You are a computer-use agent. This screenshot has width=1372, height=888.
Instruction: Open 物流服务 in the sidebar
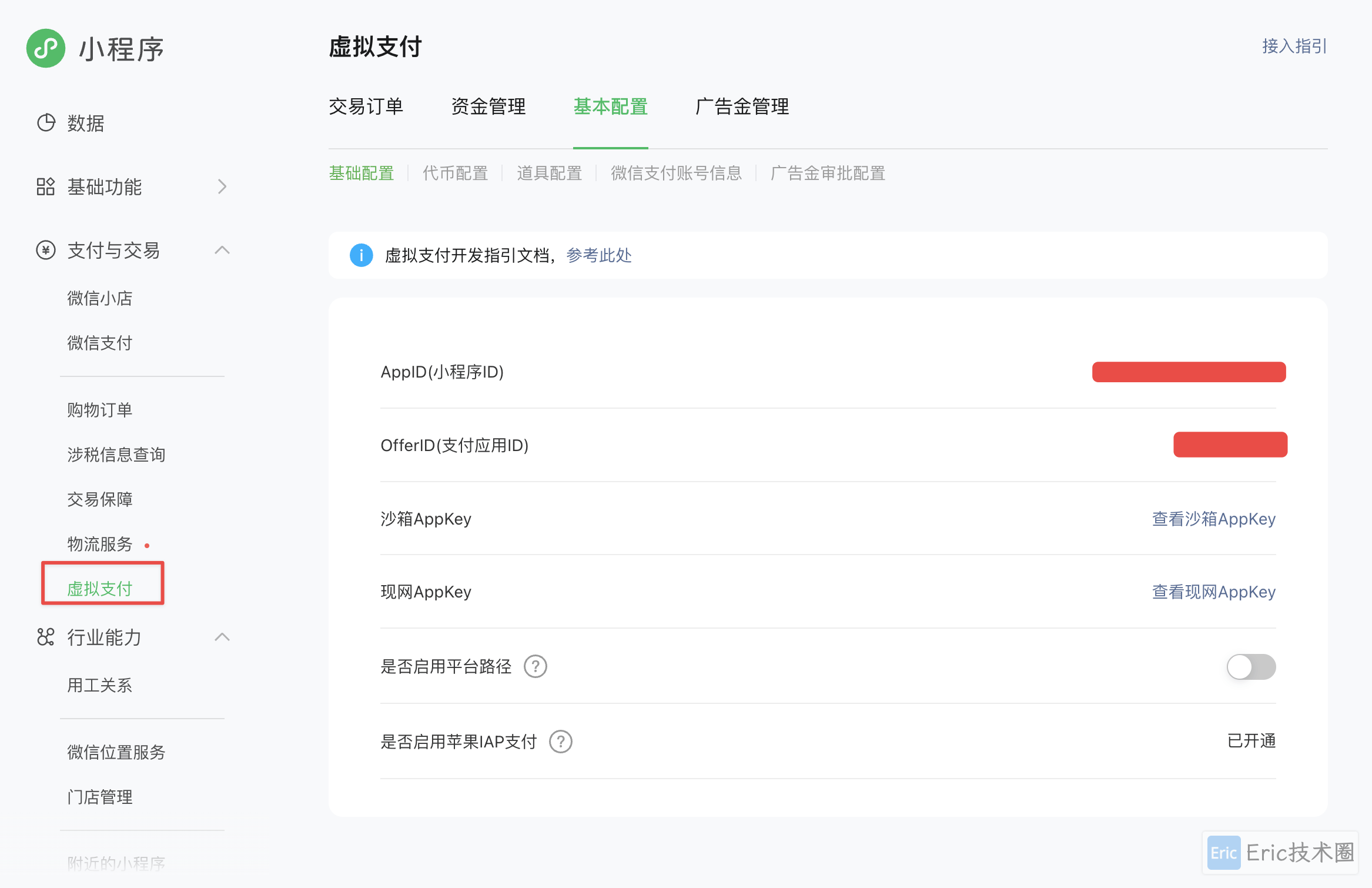point(100,544)
